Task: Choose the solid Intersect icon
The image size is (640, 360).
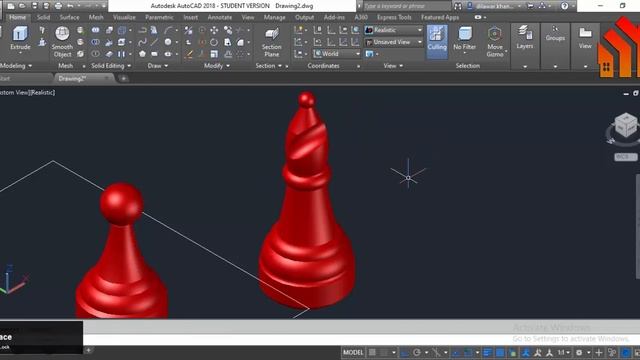Action: point(96,54)
